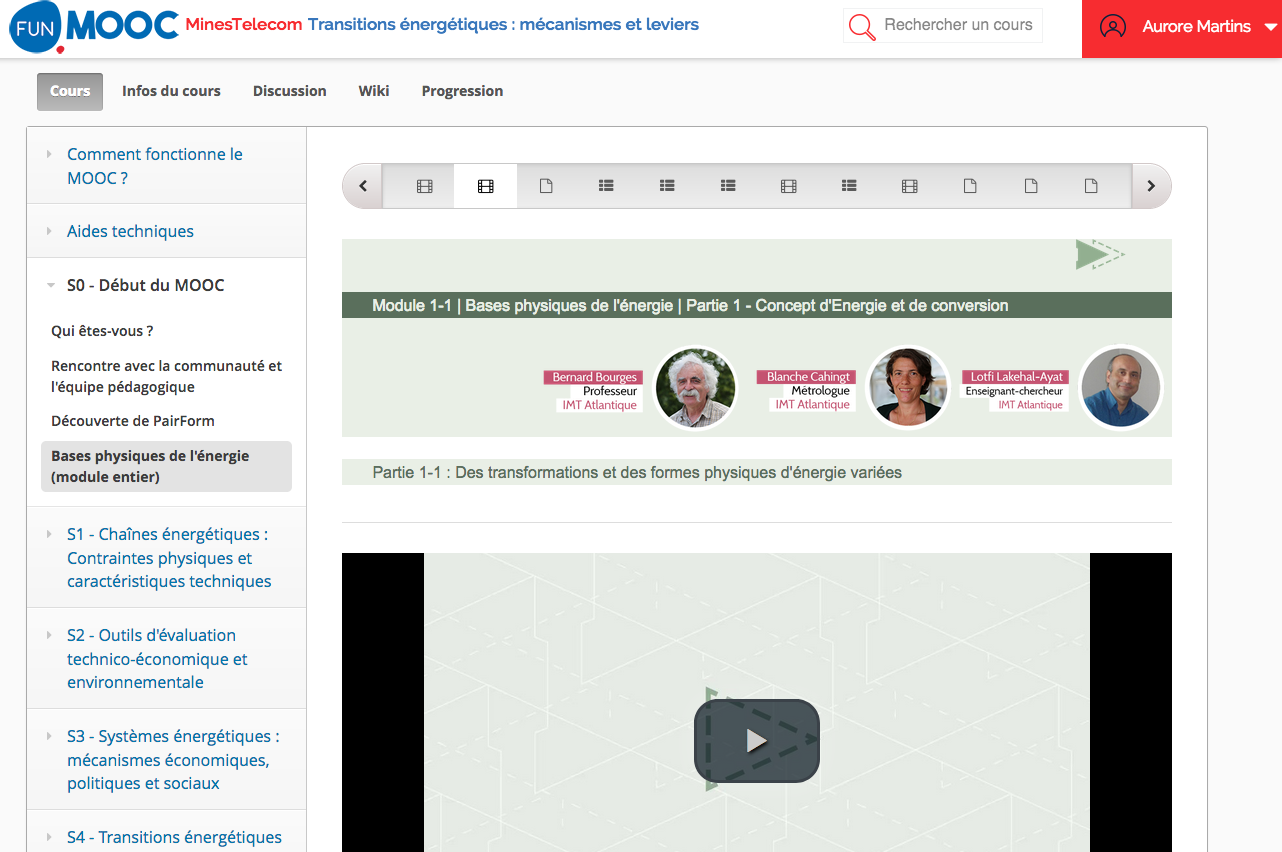Open the Aurore Martins account dropdown caret
The width and height of the screenshot is (1282, 852).
[x=1271, y=28]
